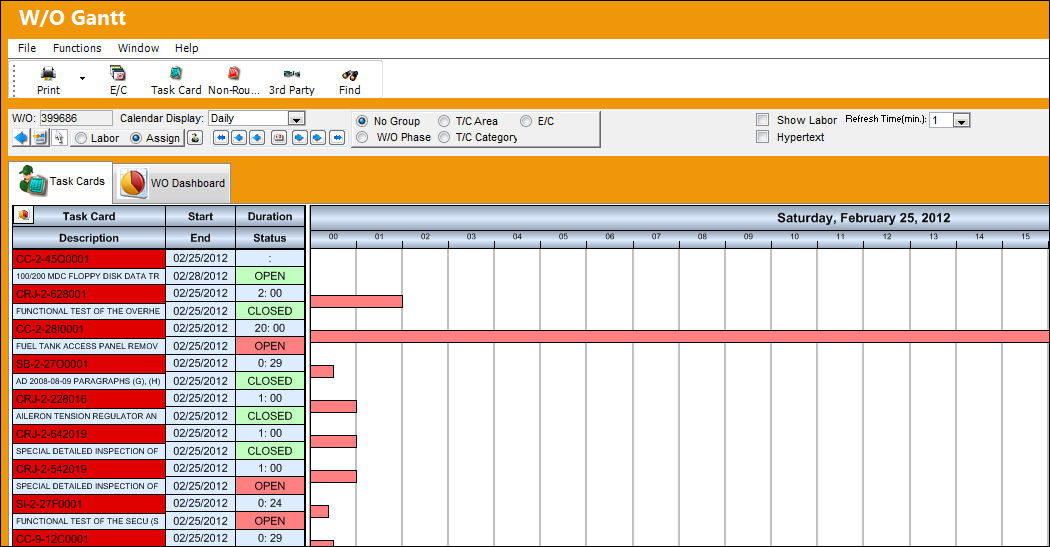
Task: Enable the Hypertext checkbox
Action: 762,137
